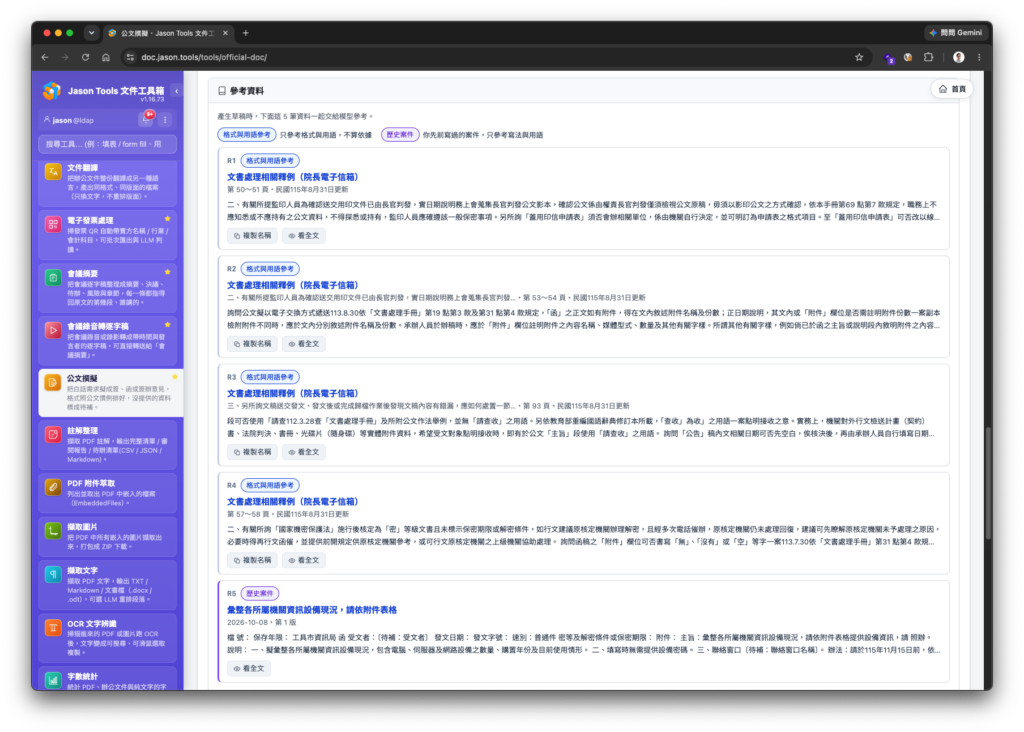Choose the 擷取文字 tool icon
The image size is (1024, 732).
coord(53,575)
